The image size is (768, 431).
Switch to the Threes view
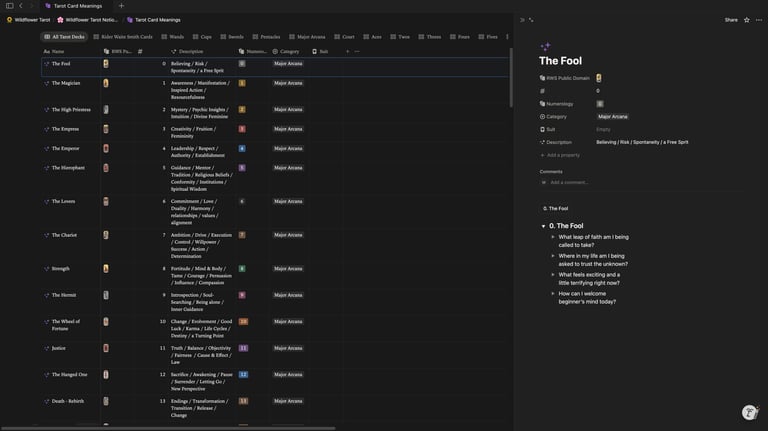430,37
